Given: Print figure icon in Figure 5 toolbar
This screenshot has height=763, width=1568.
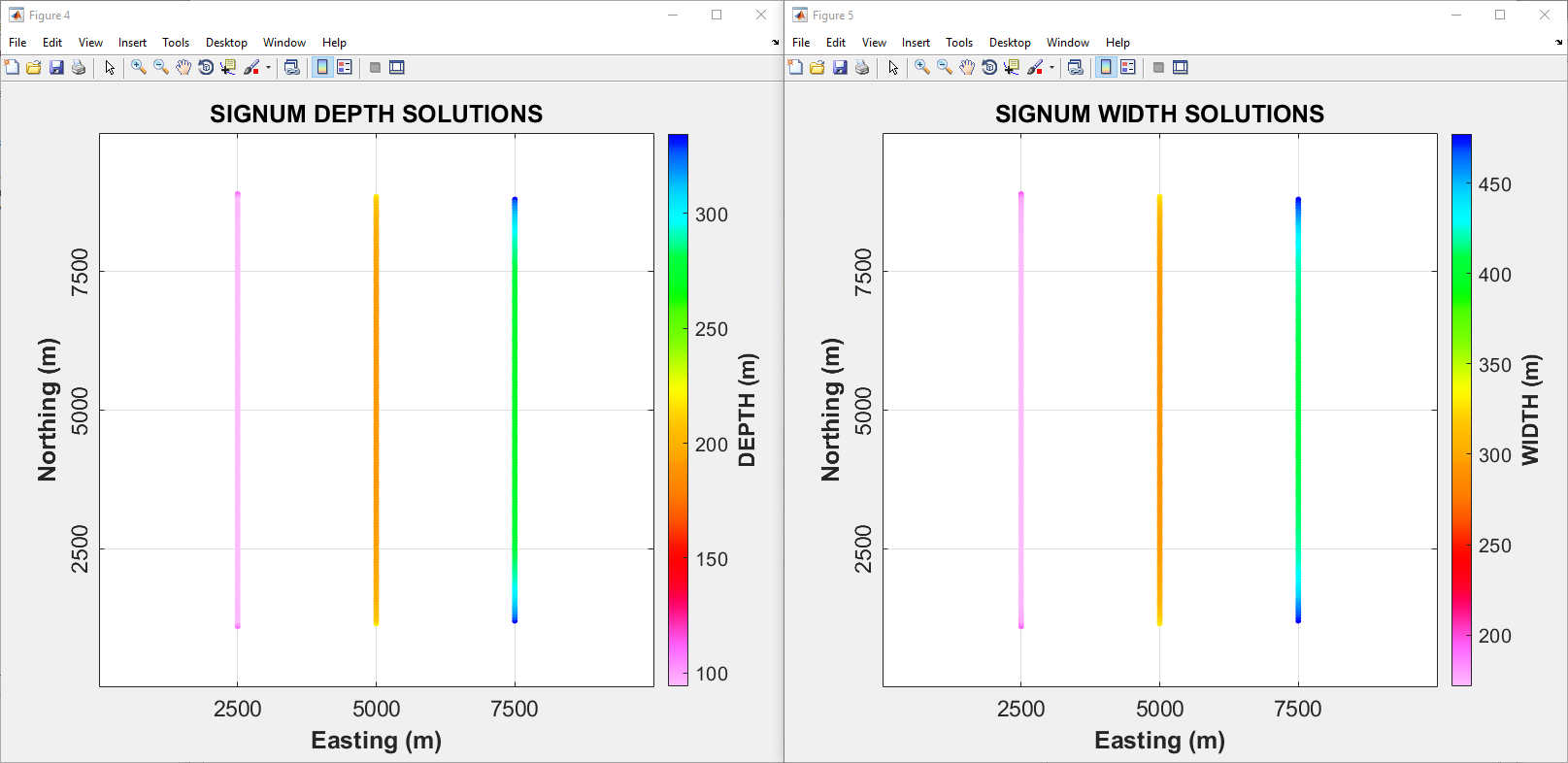Looking at the screenshot, I should click(862, 67).
